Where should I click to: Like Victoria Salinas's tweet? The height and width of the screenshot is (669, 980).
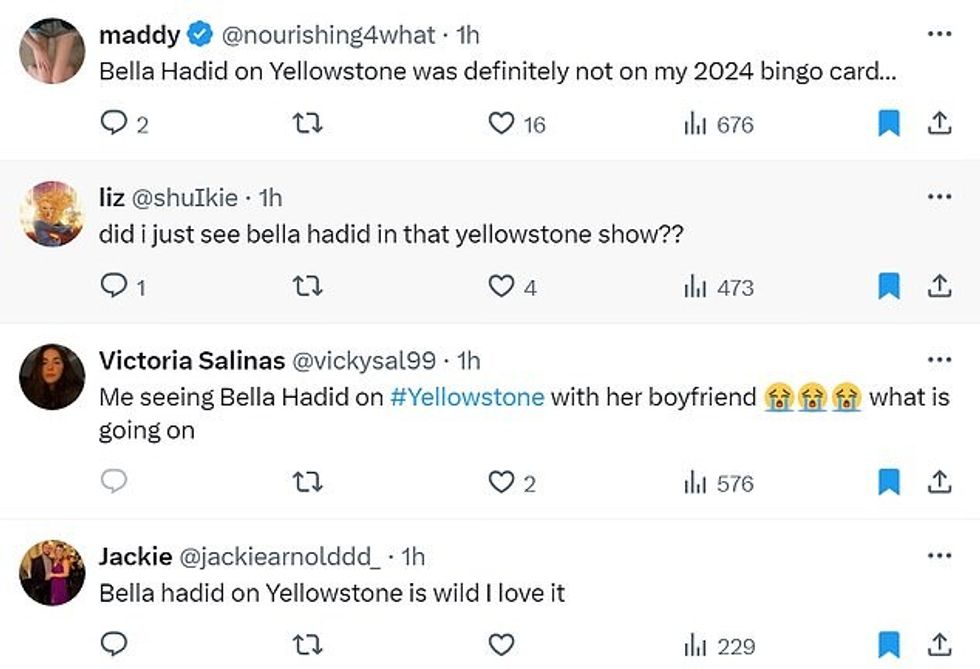pyautogui.click(x=500, y=483)
